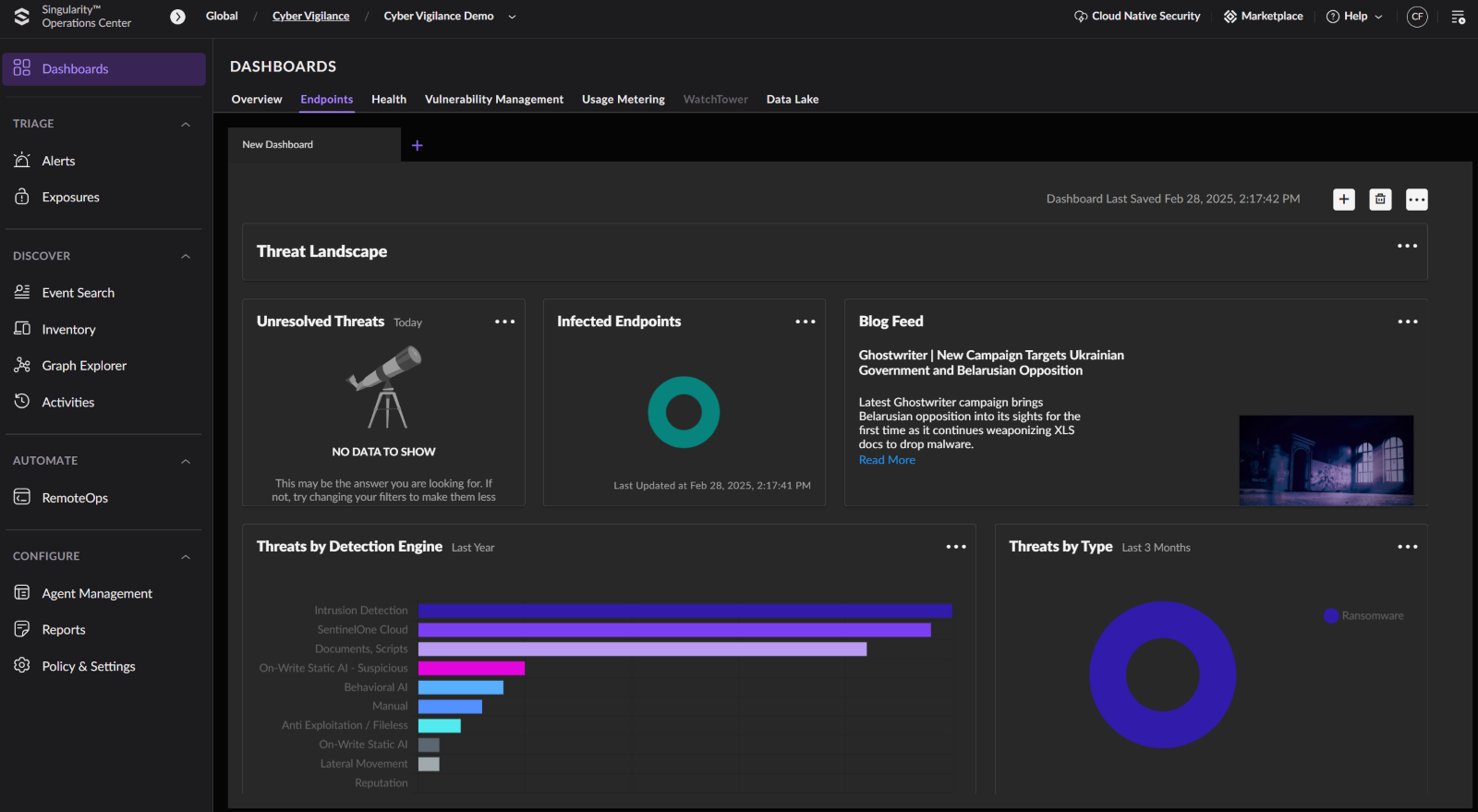Click the "Last 3 Months" range label

pyautogui.click(x=1157, y=548)
